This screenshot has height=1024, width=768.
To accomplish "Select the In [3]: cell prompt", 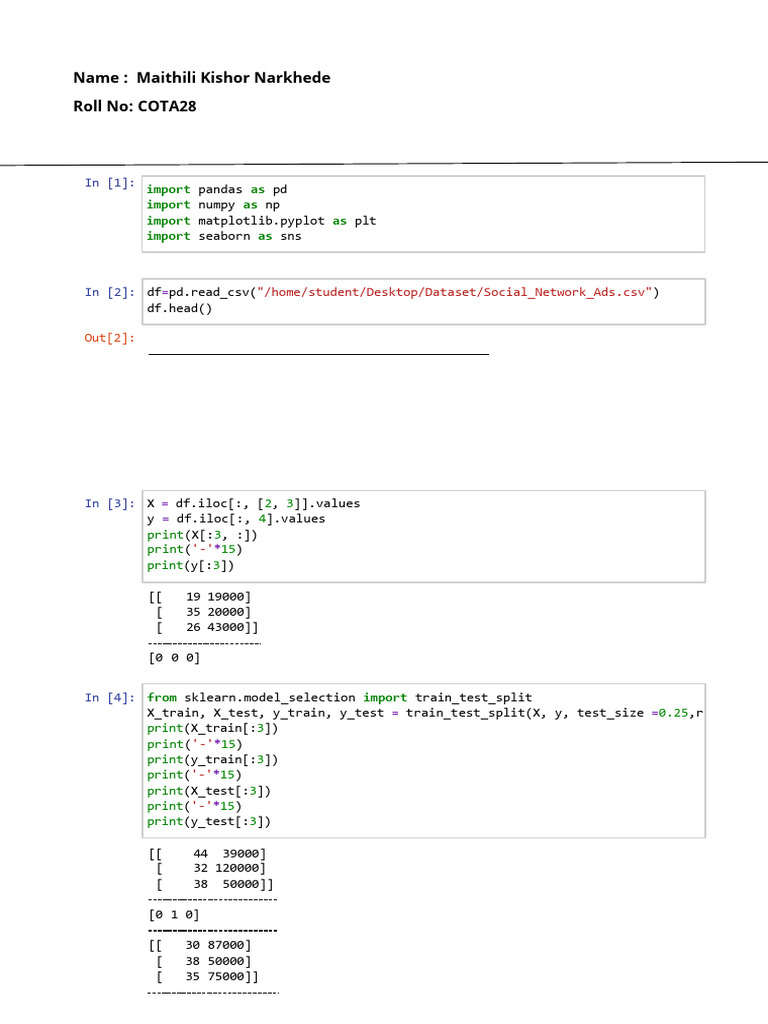I will (x=110, y=504).
